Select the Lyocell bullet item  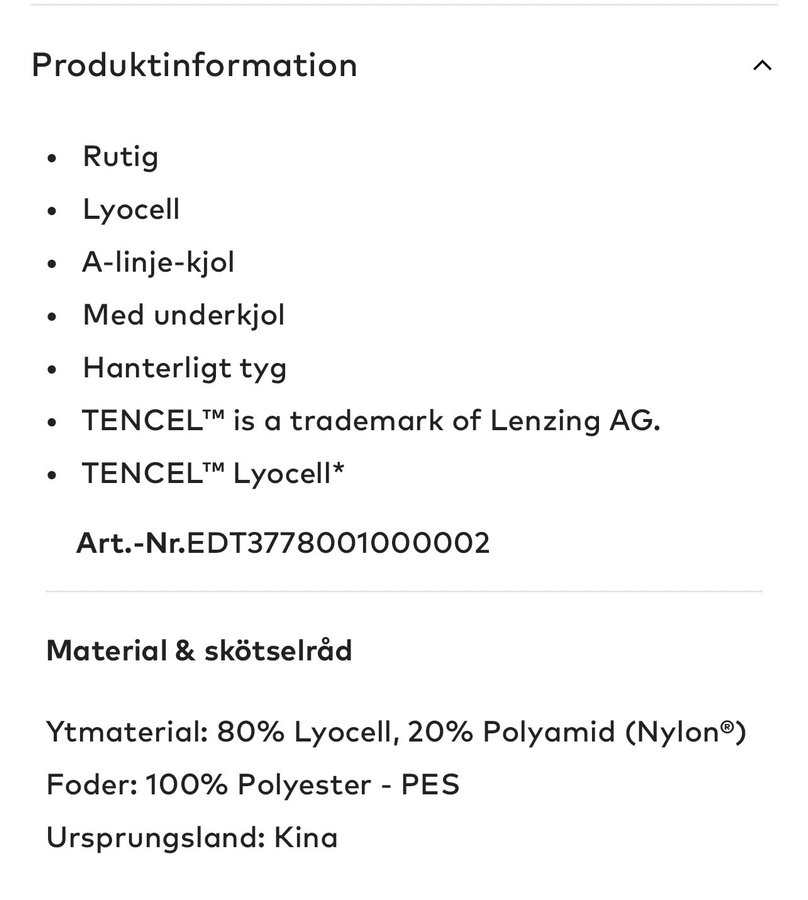131,210
